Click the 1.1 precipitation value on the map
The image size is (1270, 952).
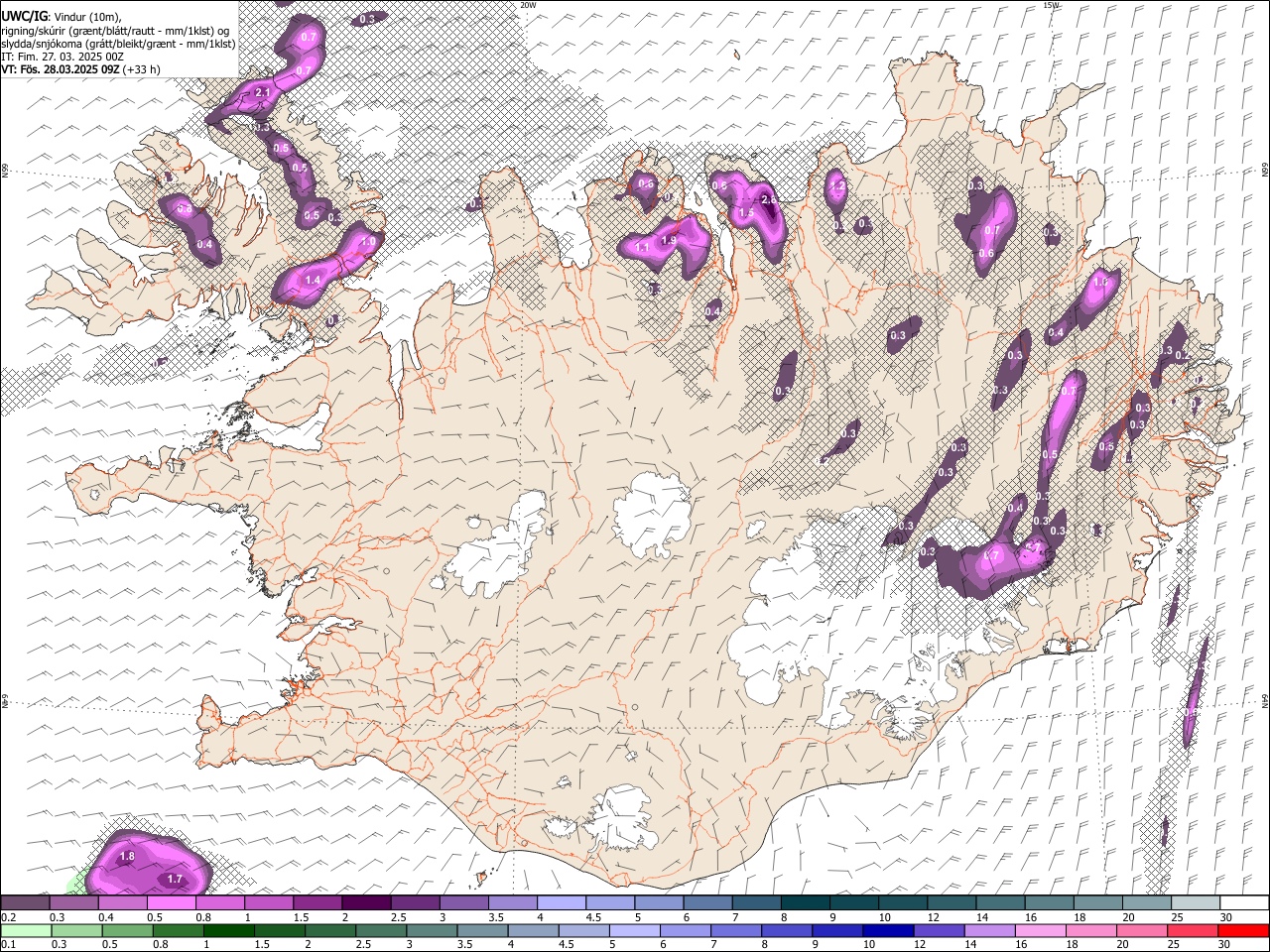point(642,248)
